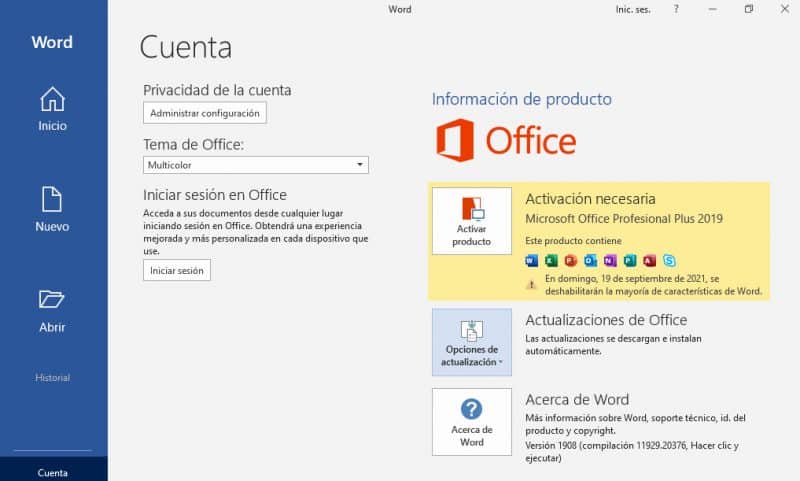
Task: Click the Activar producto button
Action: point(471,222)
